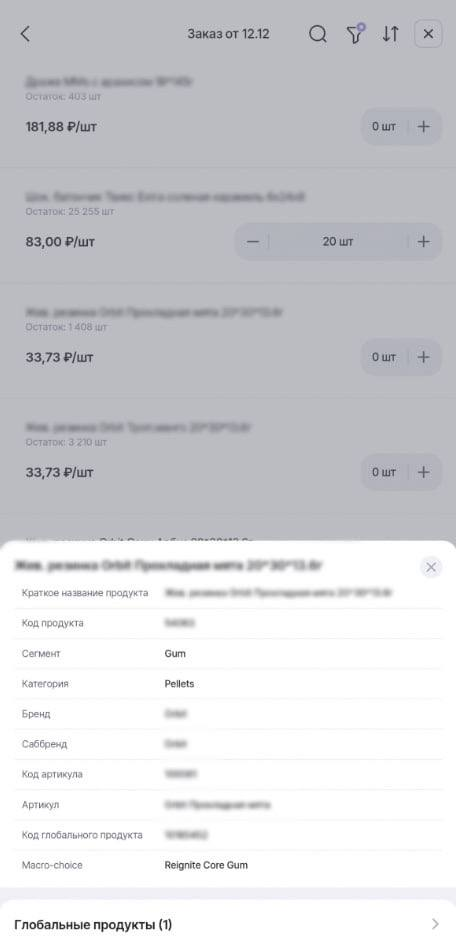This screenshot has width=456, height=941.
Task: Open sorting with the up-down arrows icon
Action: point(391,34)
